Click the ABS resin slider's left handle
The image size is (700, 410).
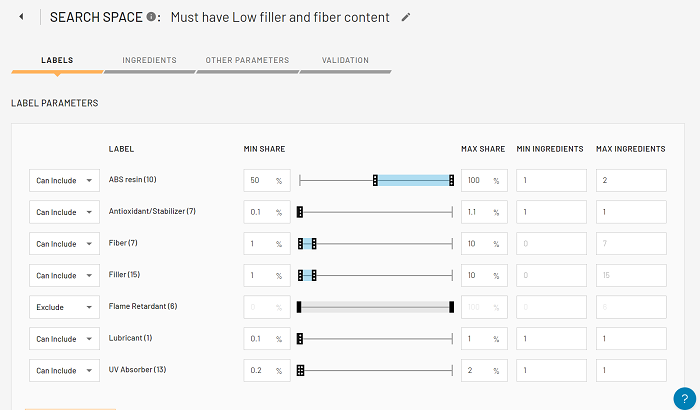375,180
